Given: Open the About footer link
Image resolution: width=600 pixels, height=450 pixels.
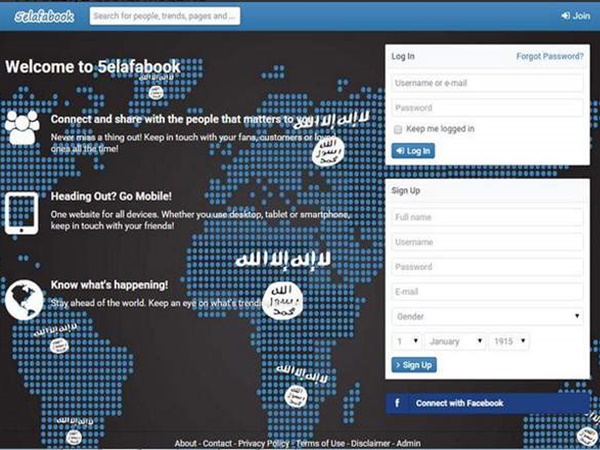Looking at the screenshot, I should click(x=185, y=443).
